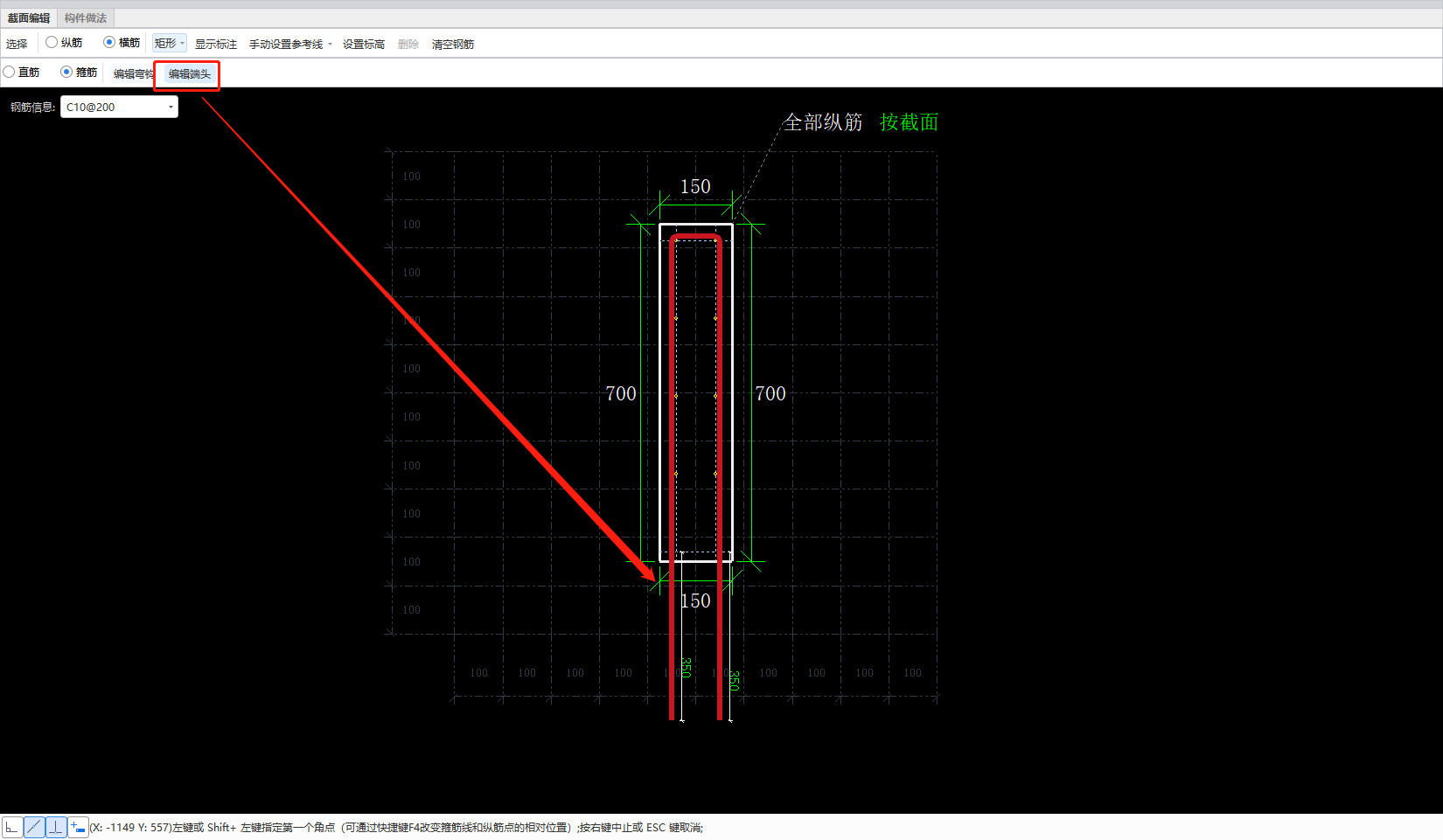Select the 箍筋 radio button
Viewport: 1443px width, 840px height.
coord(66,72)
